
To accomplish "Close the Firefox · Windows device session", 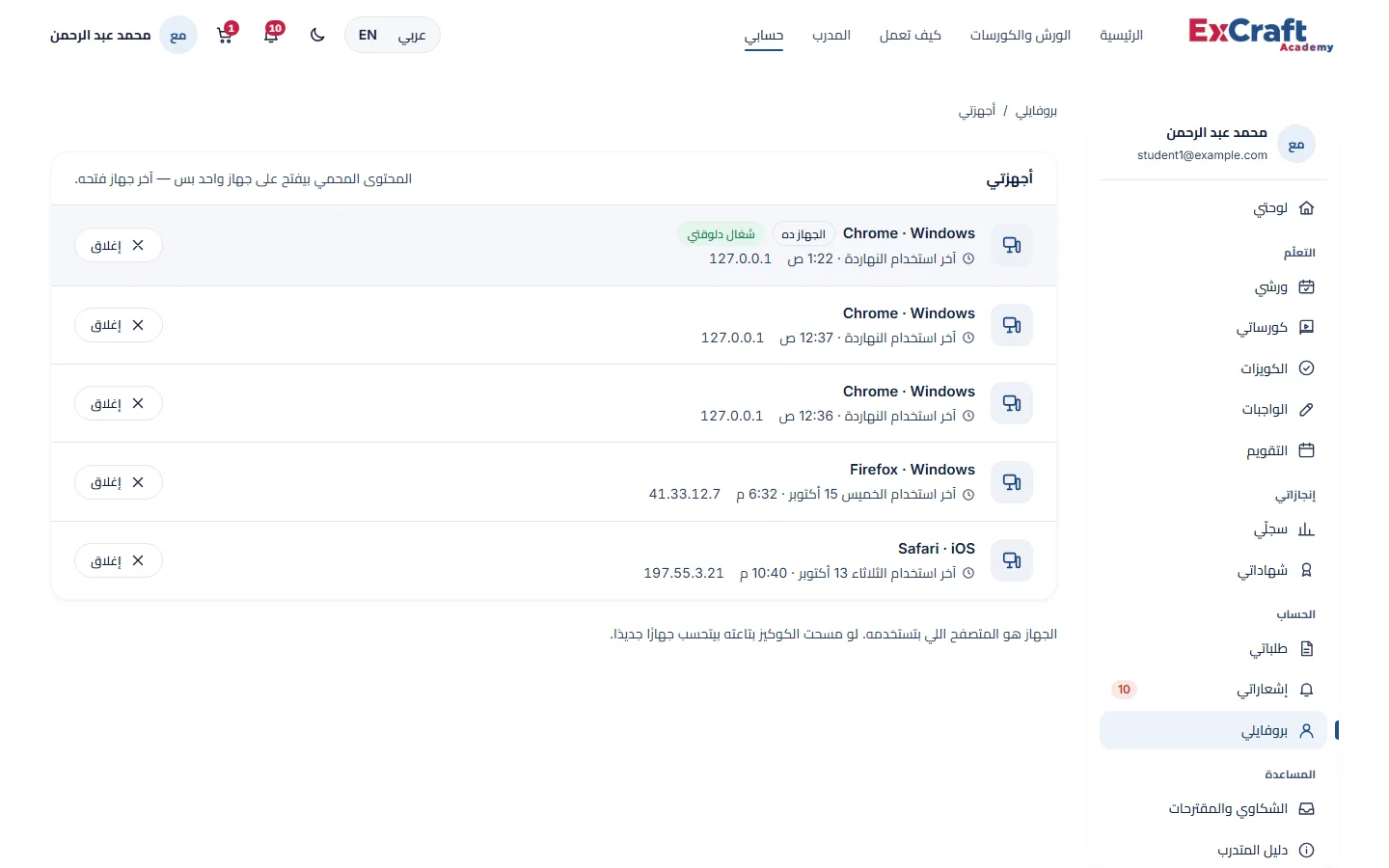I will [119, 482].
